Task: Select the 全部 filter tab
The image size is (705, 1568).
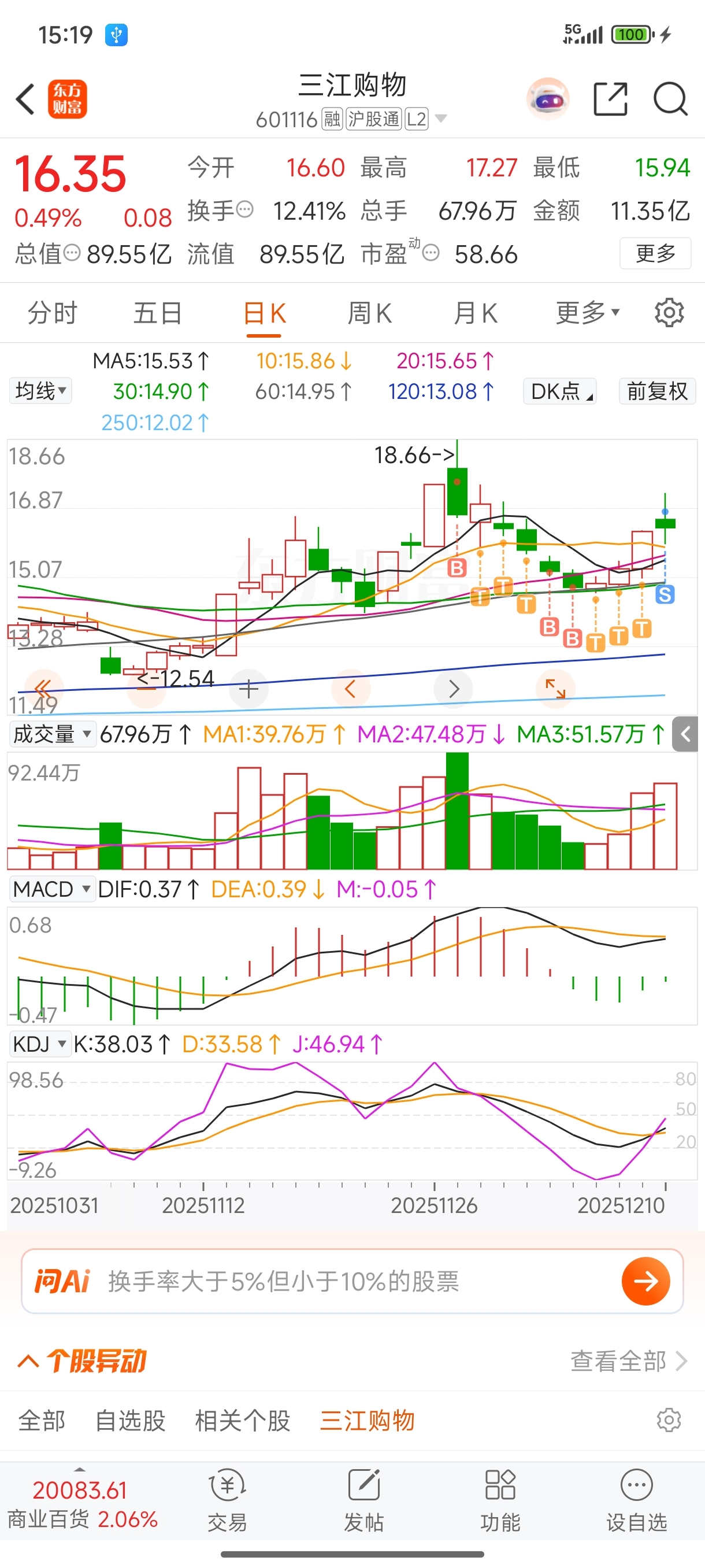Action: click(x=42, y=1421)
